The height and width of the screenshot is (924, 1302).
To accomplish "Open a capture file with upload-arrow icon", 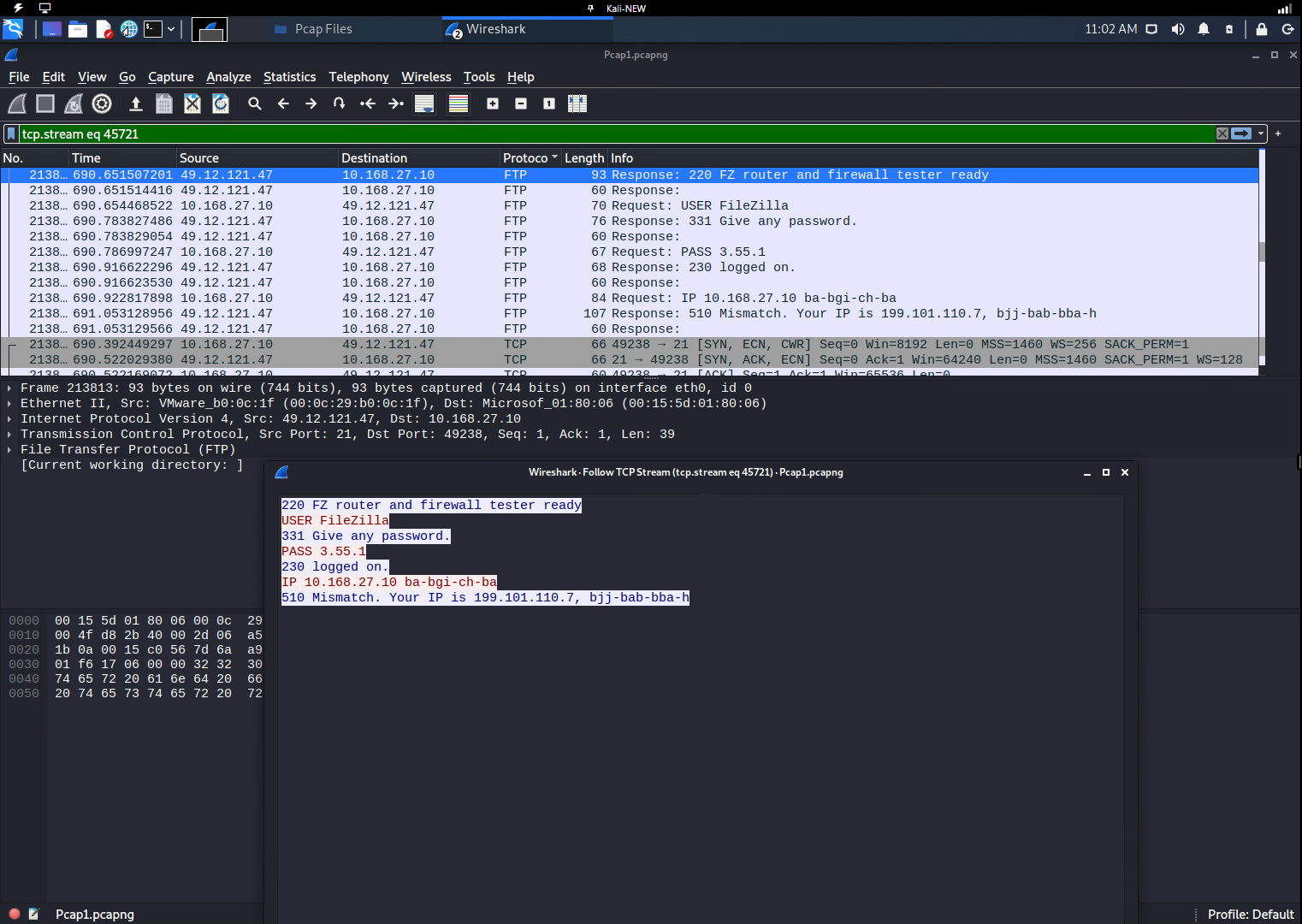I will coord(135,104).
